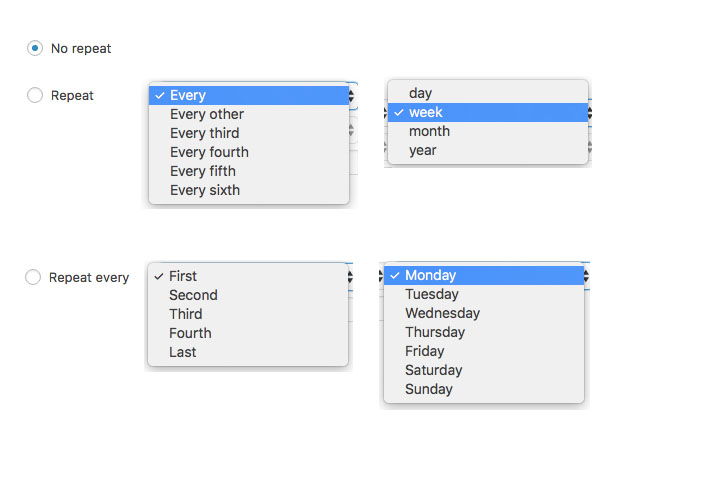Select Second in the ordinal list
710x500 pixels.
193,295
